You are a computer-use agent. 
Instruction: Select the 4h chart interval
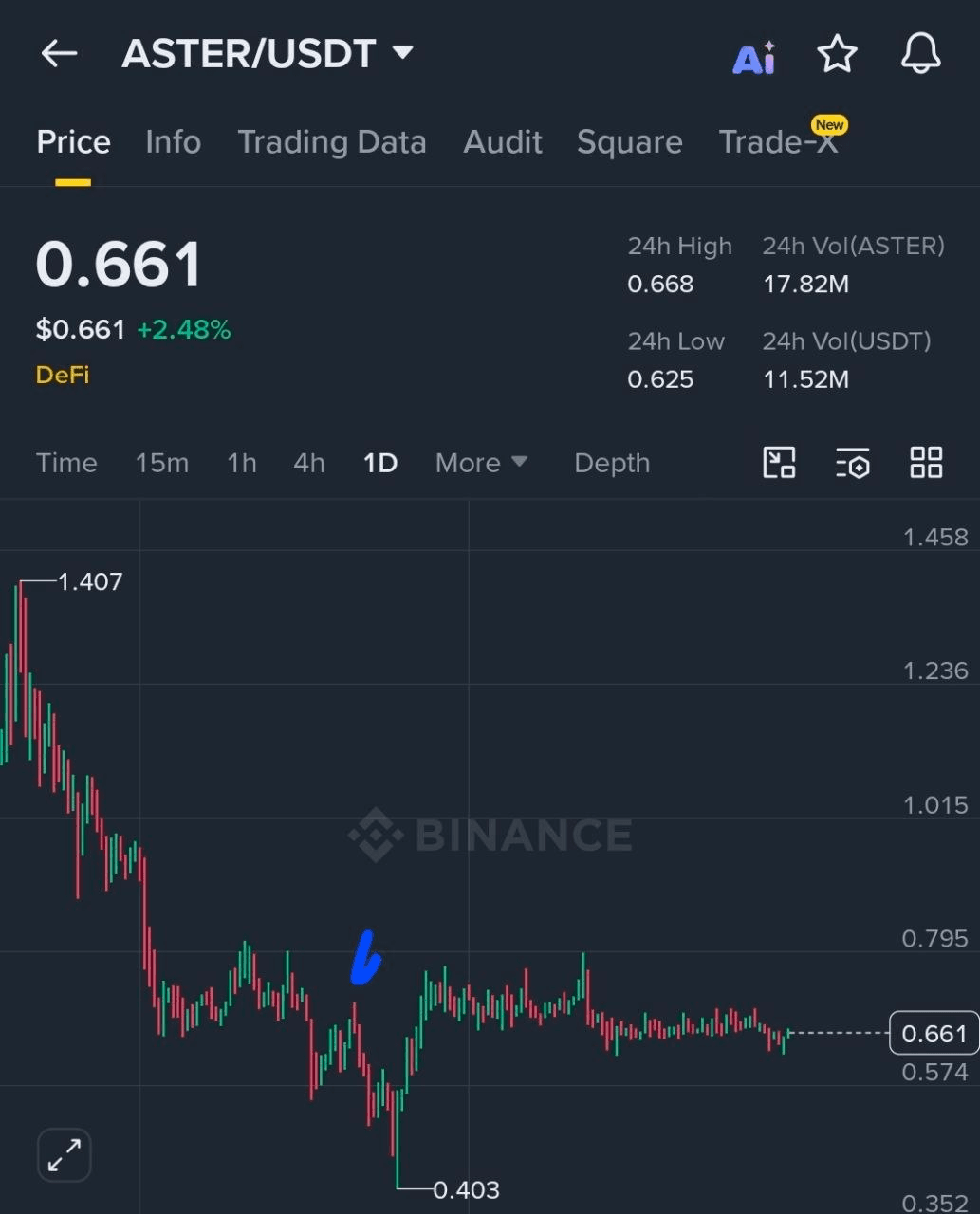(x=308, y=463)
